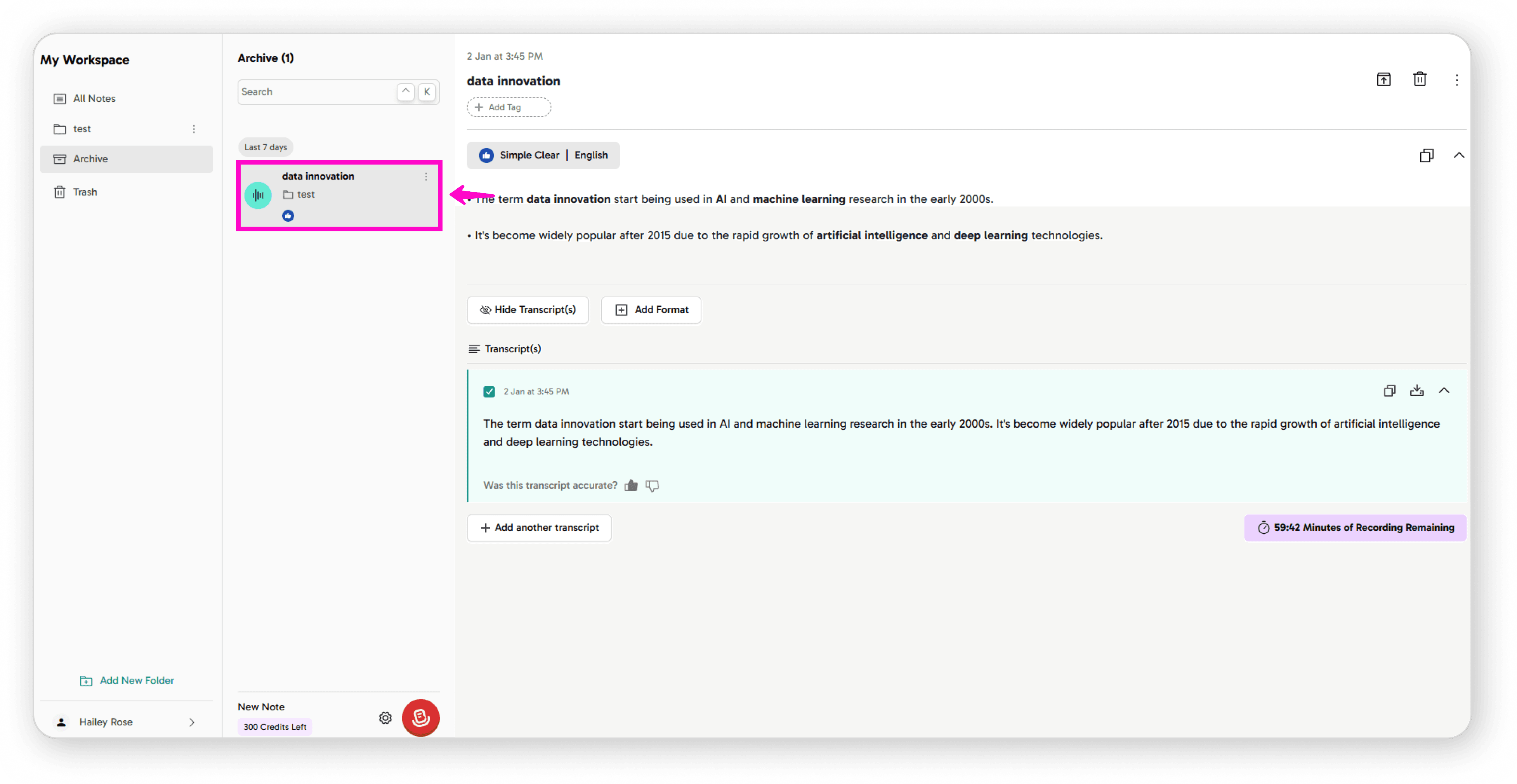
Task: Open note header three-dot menu
Action: tap(1456, 80)
